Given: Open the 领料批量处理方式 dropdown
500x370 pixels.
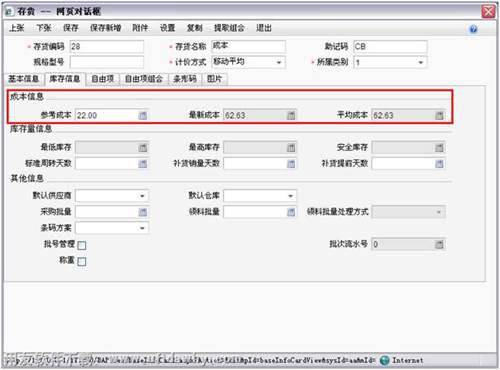Looking at the screenshot, I should click(x=439, y=212).
